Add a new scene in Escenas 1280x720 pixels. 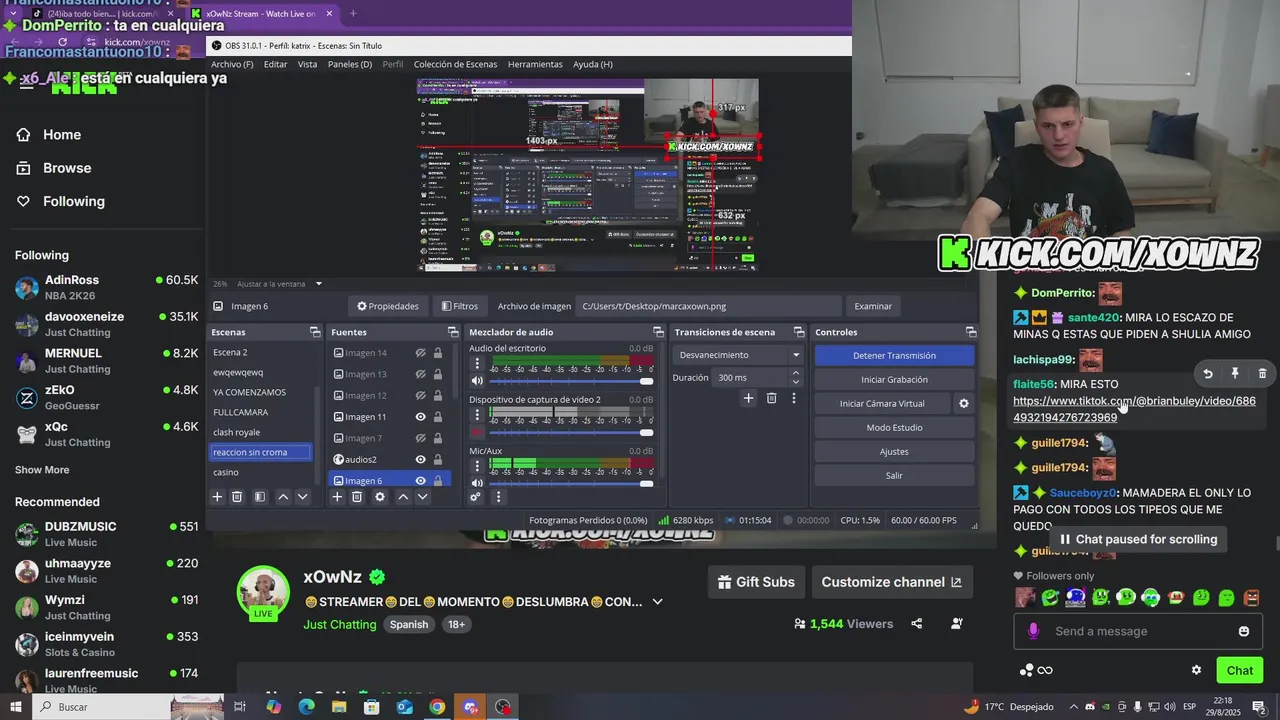217,497
